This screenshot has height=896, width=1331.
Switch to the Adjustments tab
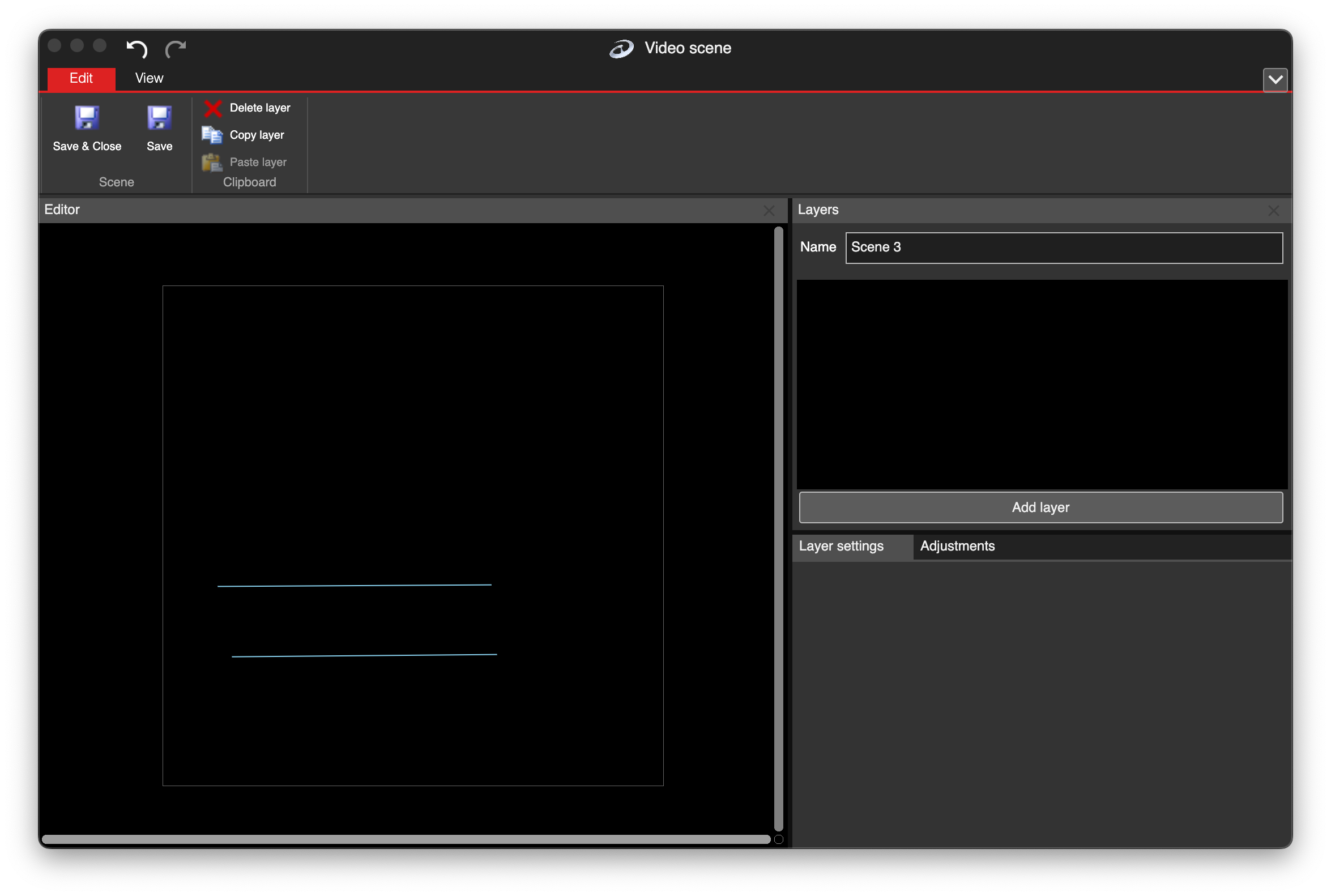pos(957,547)
